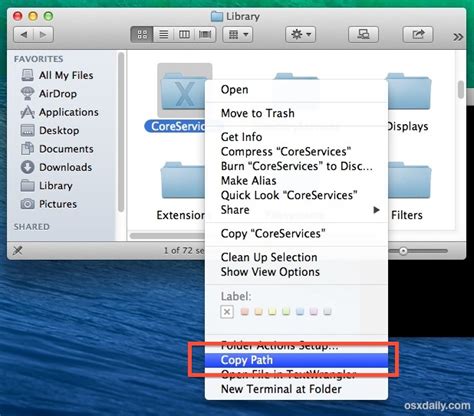Remove label with the X swatch
Screen dimensions: 474x416
[227, 312]
